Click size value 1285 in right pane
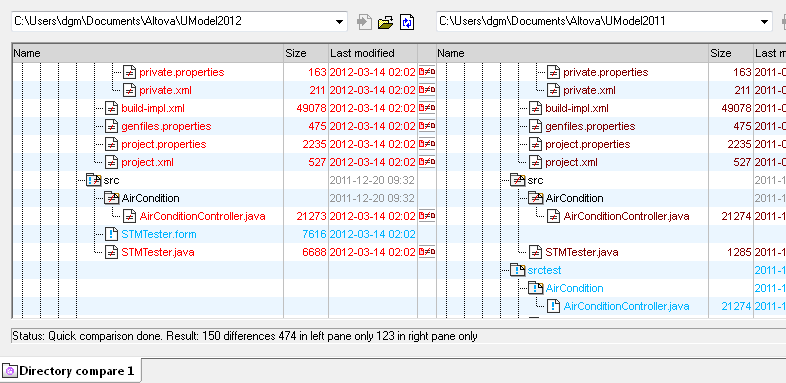 [739, 252]
